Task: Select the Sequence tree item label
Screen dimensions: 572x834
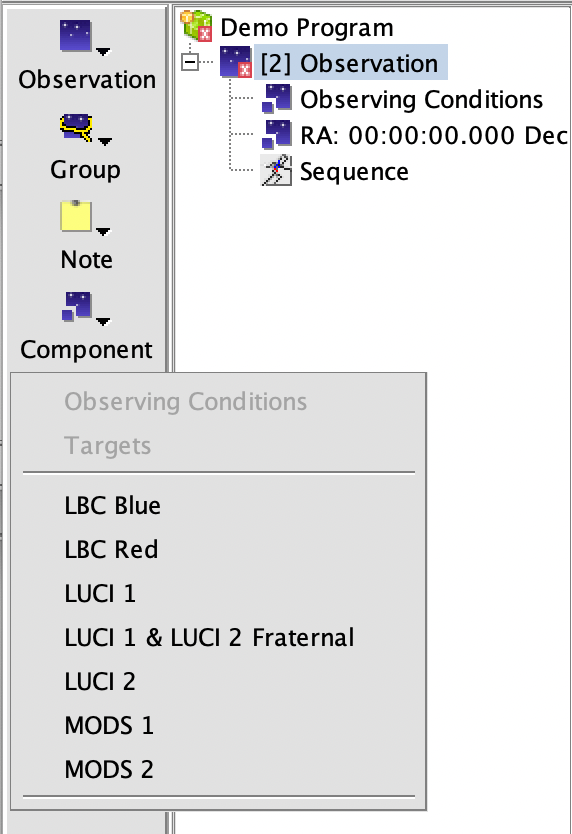Action: point(354,171)
